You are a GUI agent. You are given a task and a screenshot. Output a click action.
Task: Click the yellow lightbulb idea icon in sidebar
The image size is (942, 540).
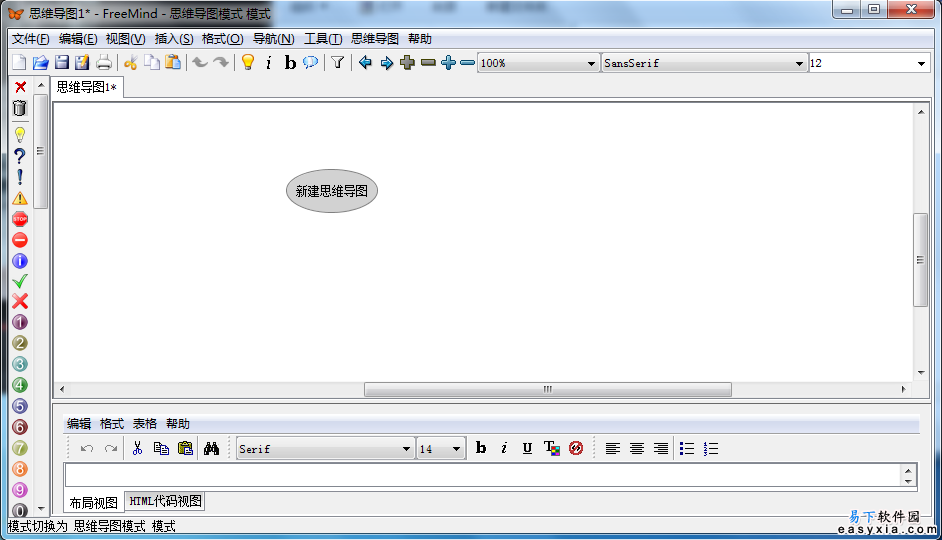point(19,134)
